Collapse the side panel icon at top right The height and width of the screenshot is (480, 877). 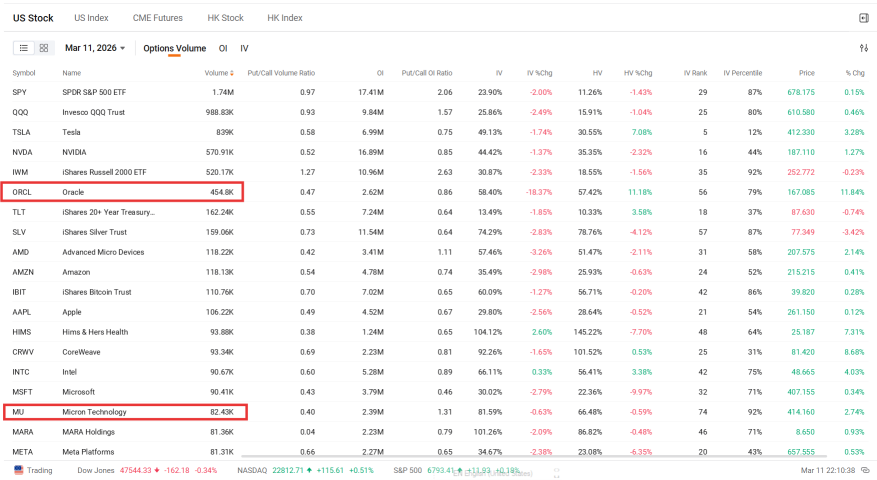[864, 18]
